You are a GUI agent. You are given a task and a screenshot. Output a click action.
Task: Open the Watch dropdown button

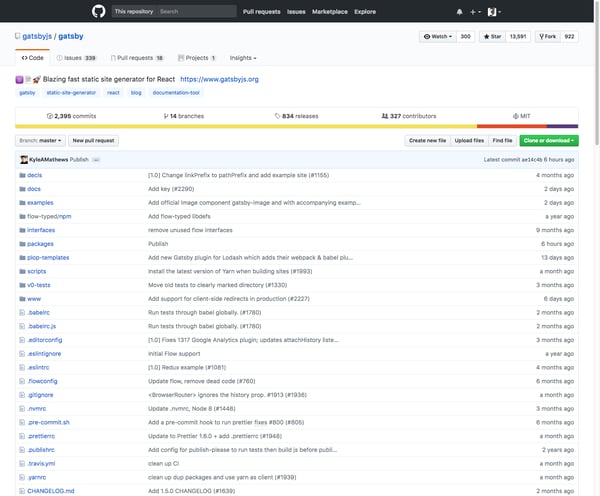[x=438, y=36]
